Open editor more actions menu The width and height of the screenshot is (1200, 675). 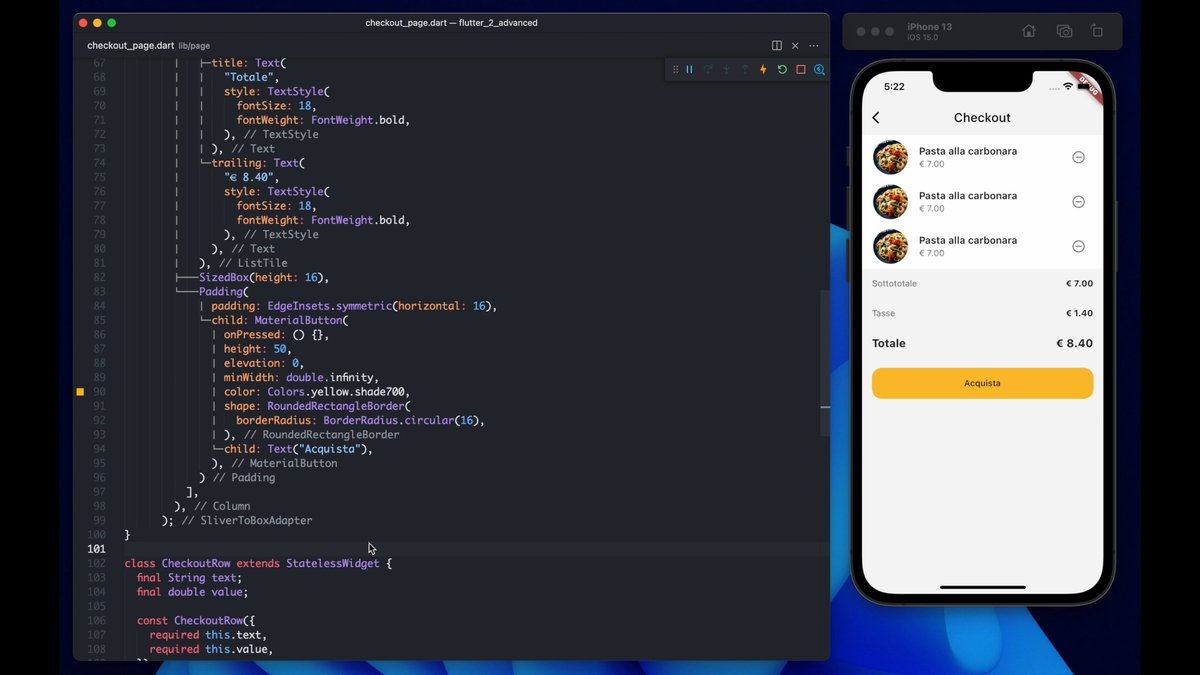tap(814, 46)
